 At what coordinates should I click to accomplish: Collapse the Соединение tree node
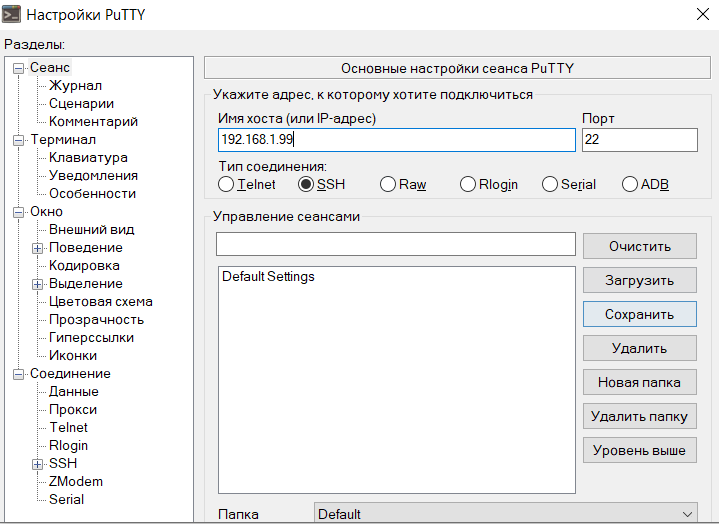pos(18,375)
